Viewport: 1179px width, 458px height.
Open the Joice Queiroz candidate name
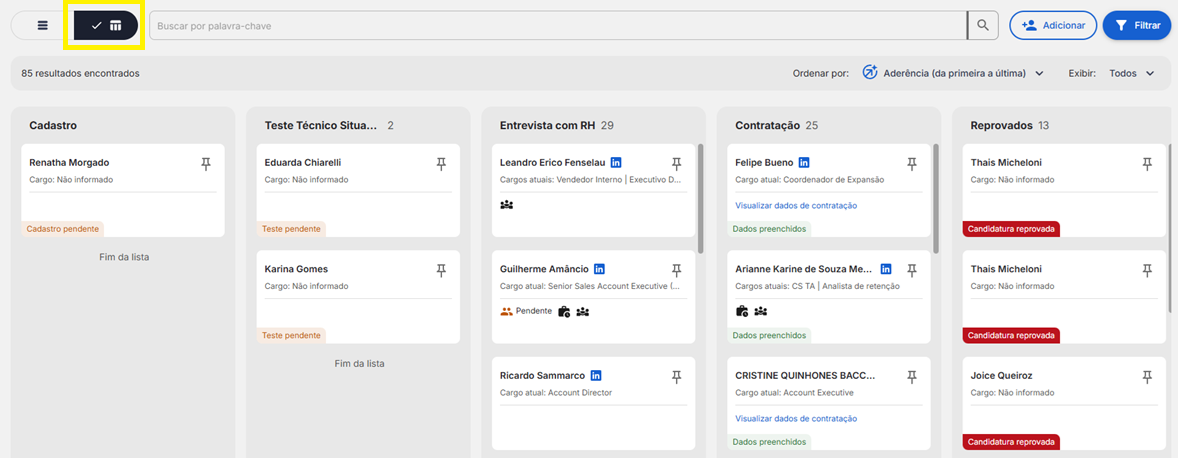point(1002,375)
